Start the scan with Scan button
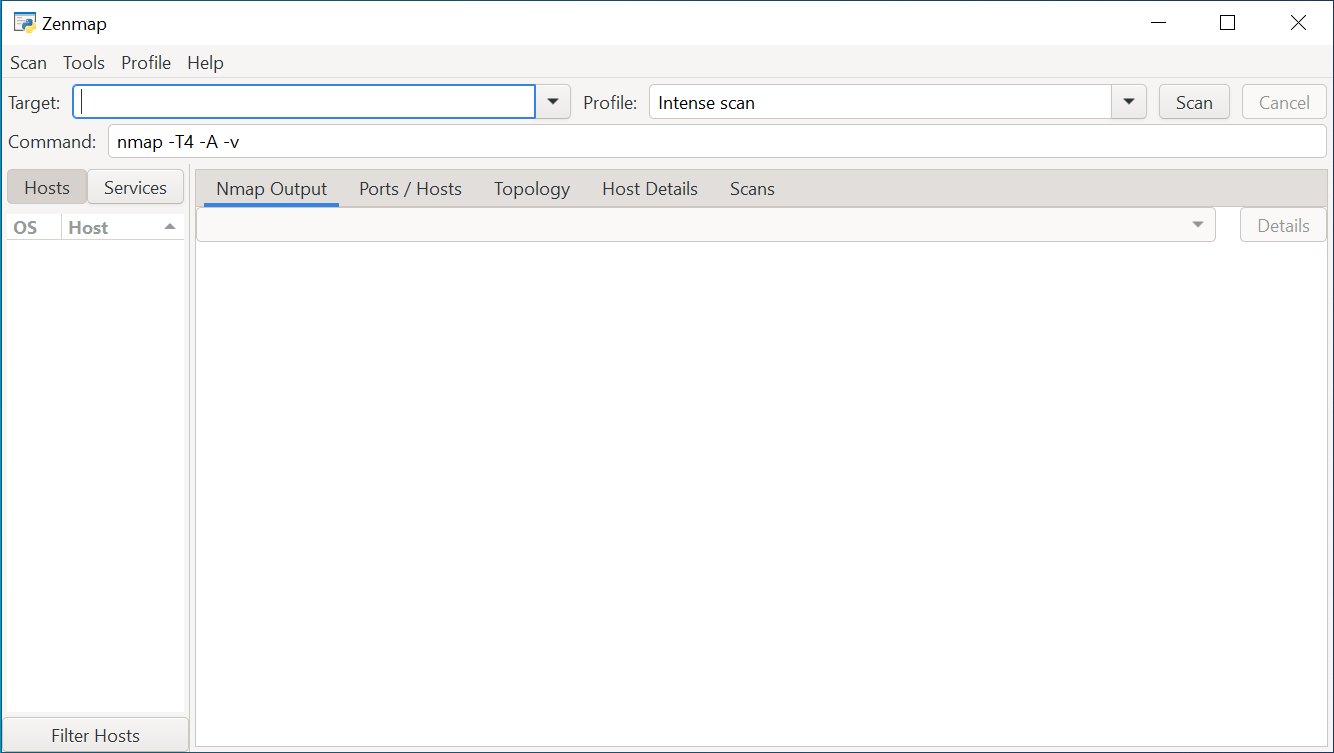1334x753 pixels. click(x=1194, y=102)
